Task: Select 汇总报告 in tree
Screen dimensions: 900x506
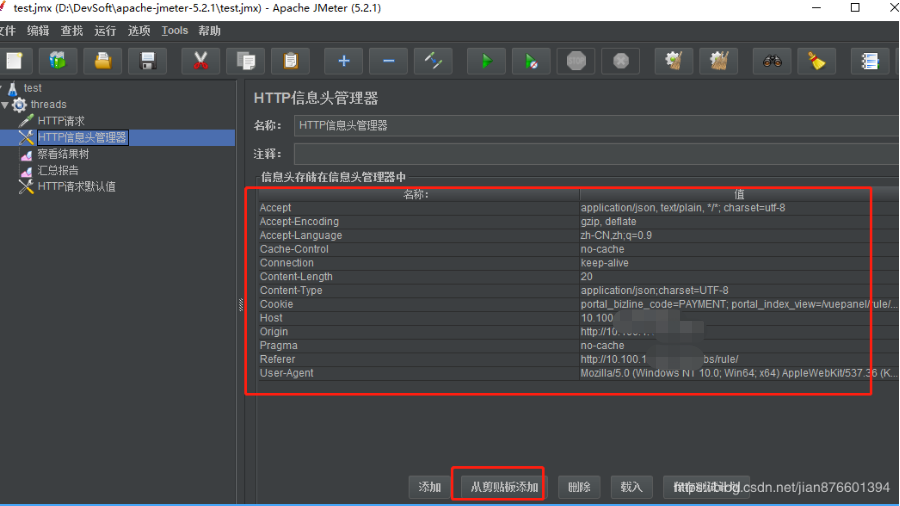Action: click(x=58, y=170)
